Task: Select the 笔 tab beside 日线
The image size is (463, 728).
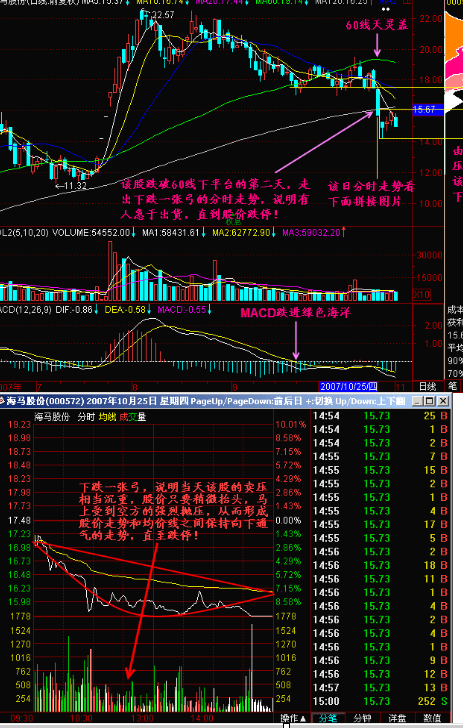Action: pyautogui.click(x=452, y=386)
